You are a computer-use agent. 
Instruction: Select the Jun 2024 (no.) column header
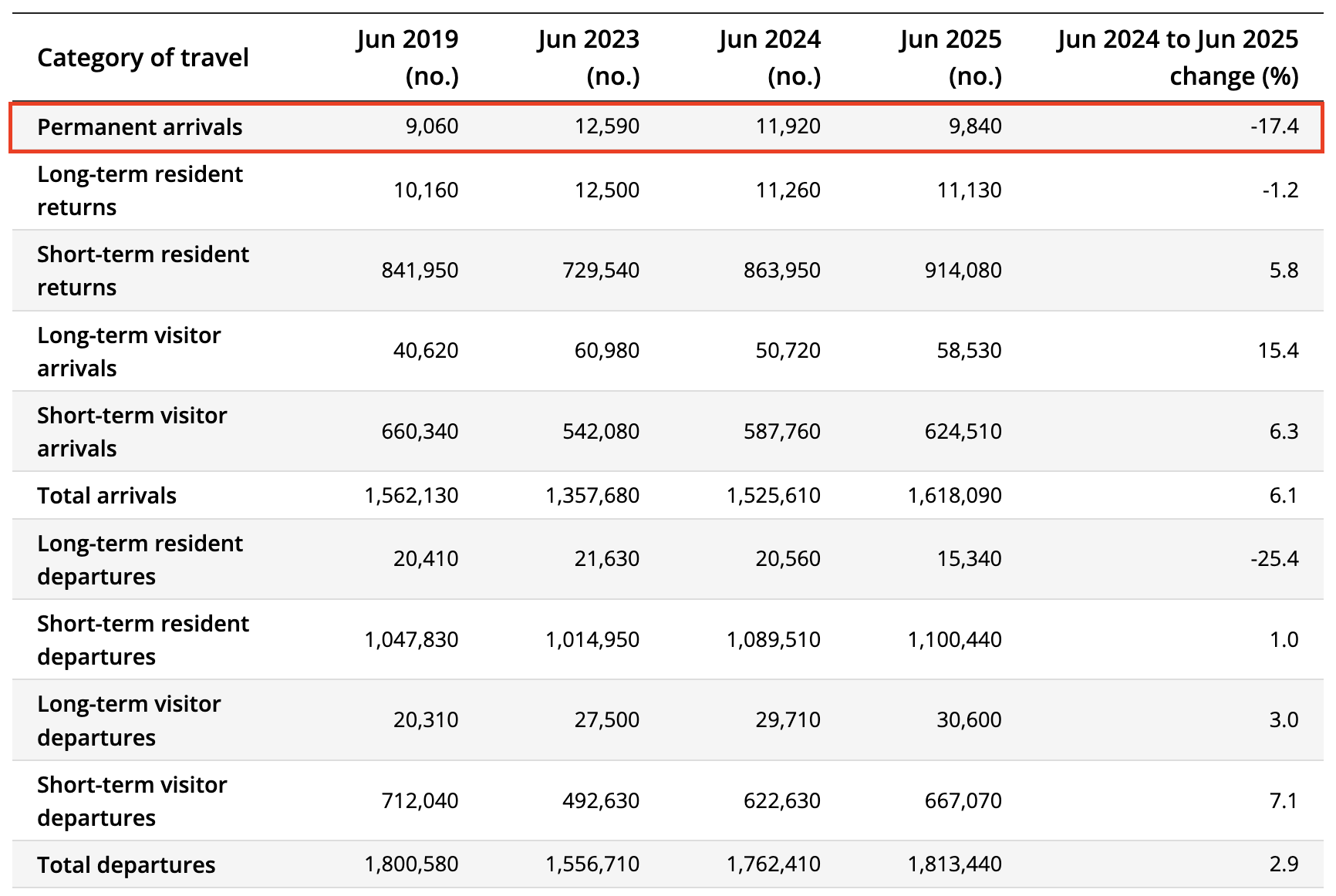click(770, 58)
